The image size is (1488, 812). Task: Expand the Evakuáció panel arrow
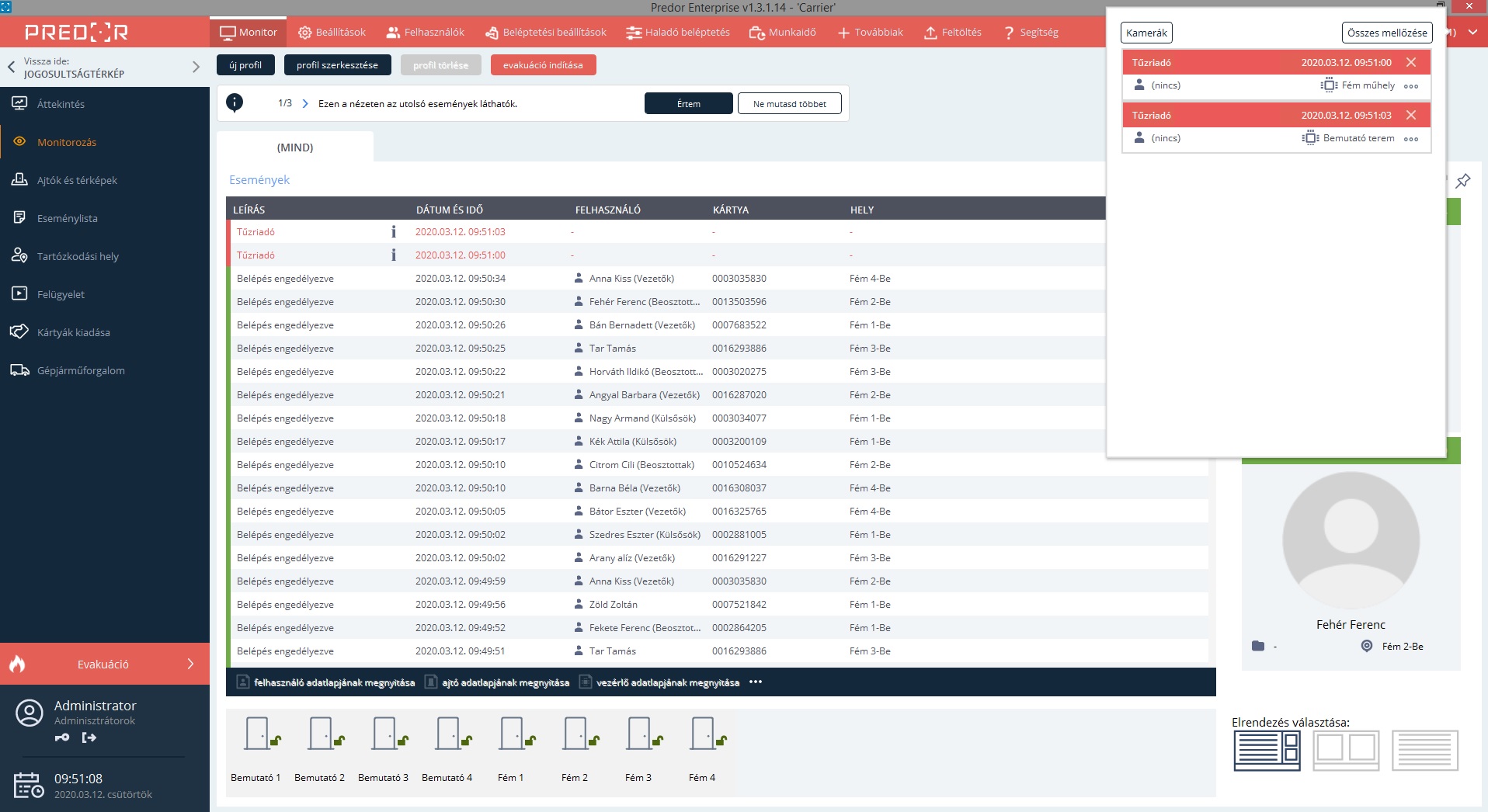coord(191,665)
